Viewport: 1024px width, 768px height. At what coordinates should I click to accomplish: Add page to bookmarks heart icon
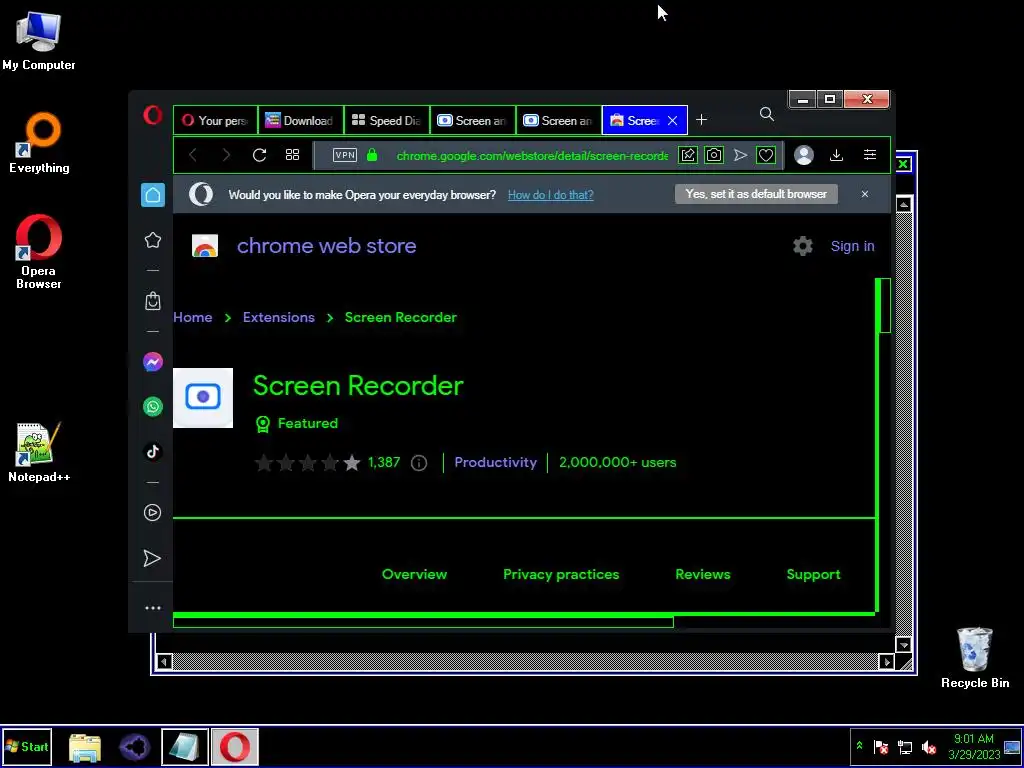tap(766, 155)
